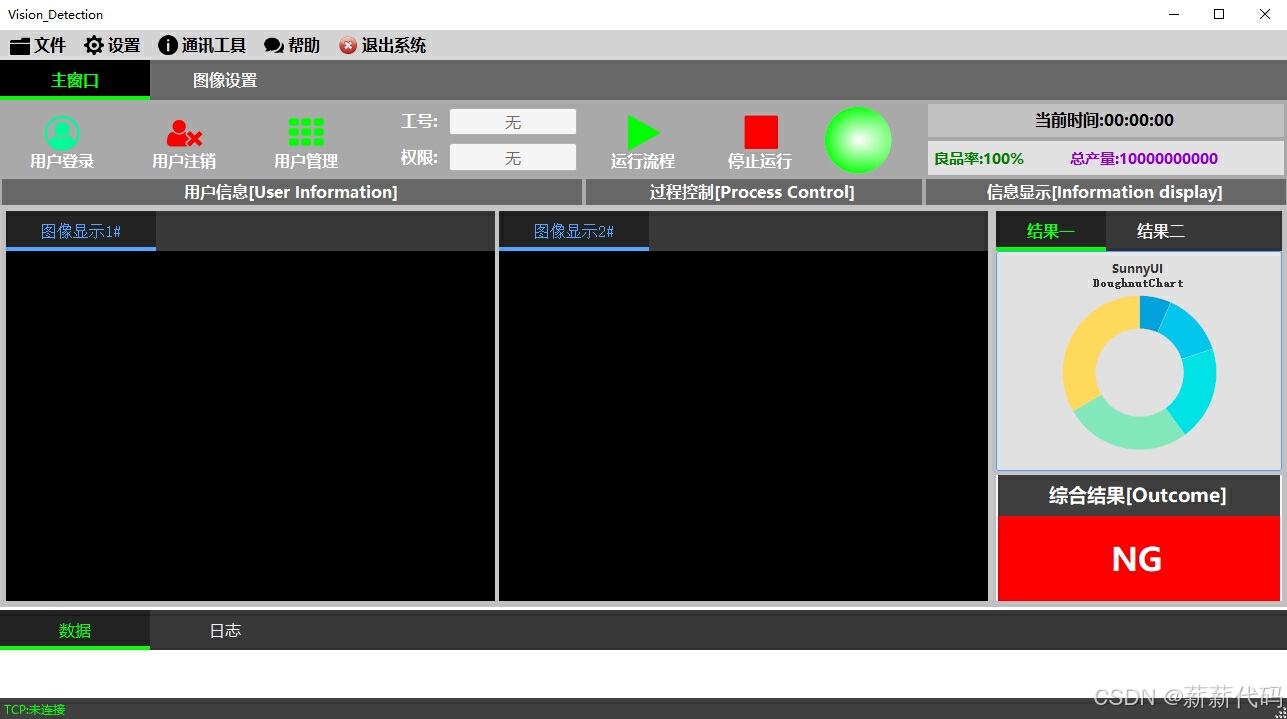Switch to the 日志 log tab
1287x719 pixels.
(x=224, y=630)
